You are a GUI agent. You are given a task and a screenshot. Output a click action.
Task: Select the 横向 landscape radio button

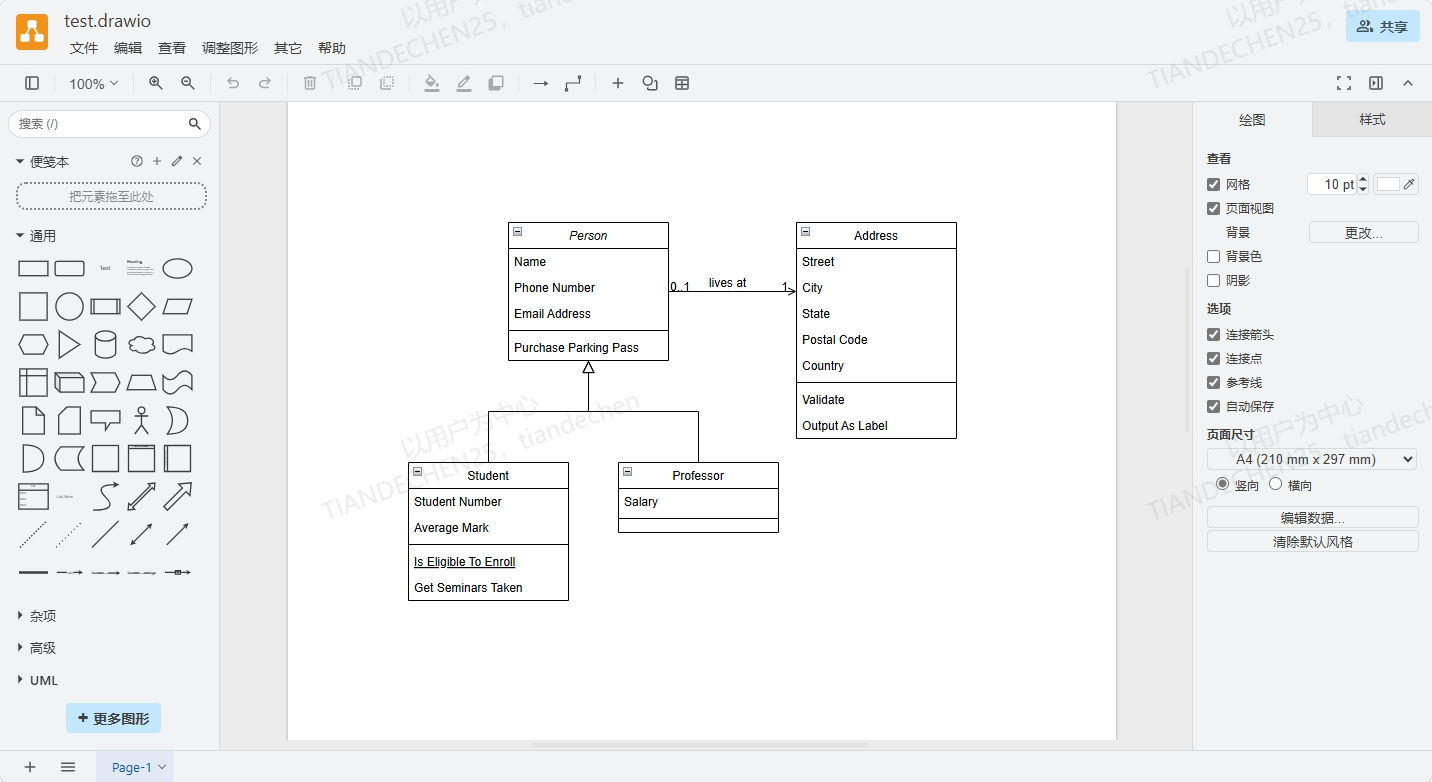pyautogui.click(x=1275, y=484)
